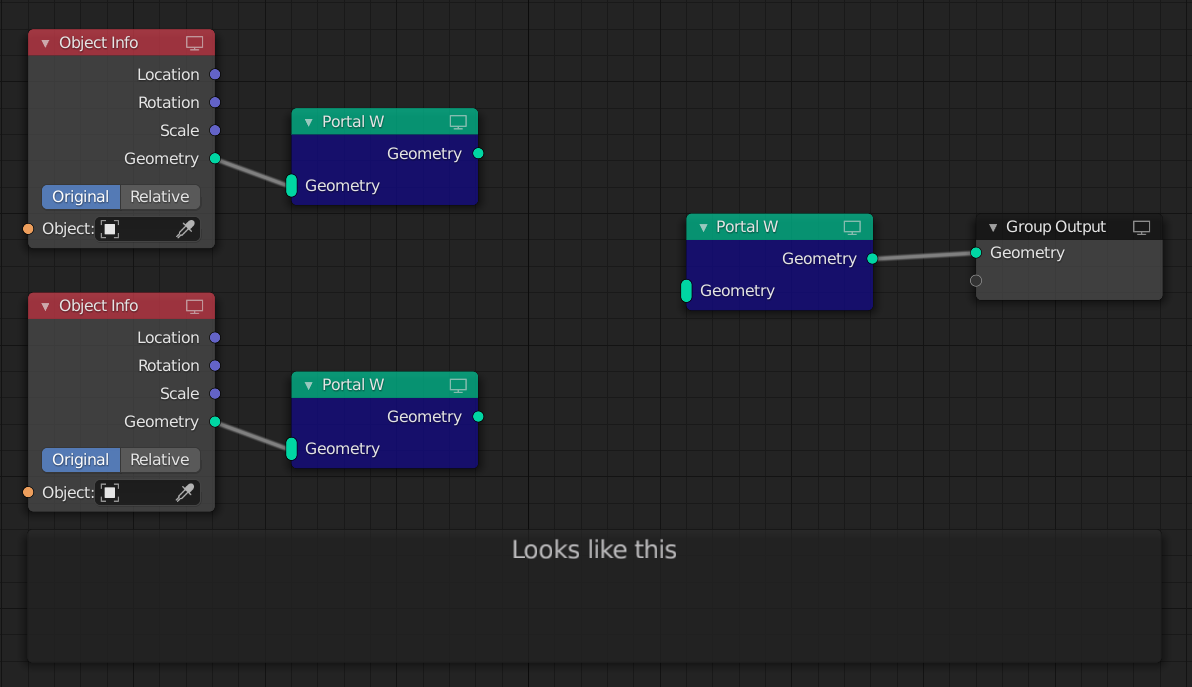The width and height of the screenshot is (1192, 687).
Task: Click the Group Output node title
Action: click(x=1056, y=226)
